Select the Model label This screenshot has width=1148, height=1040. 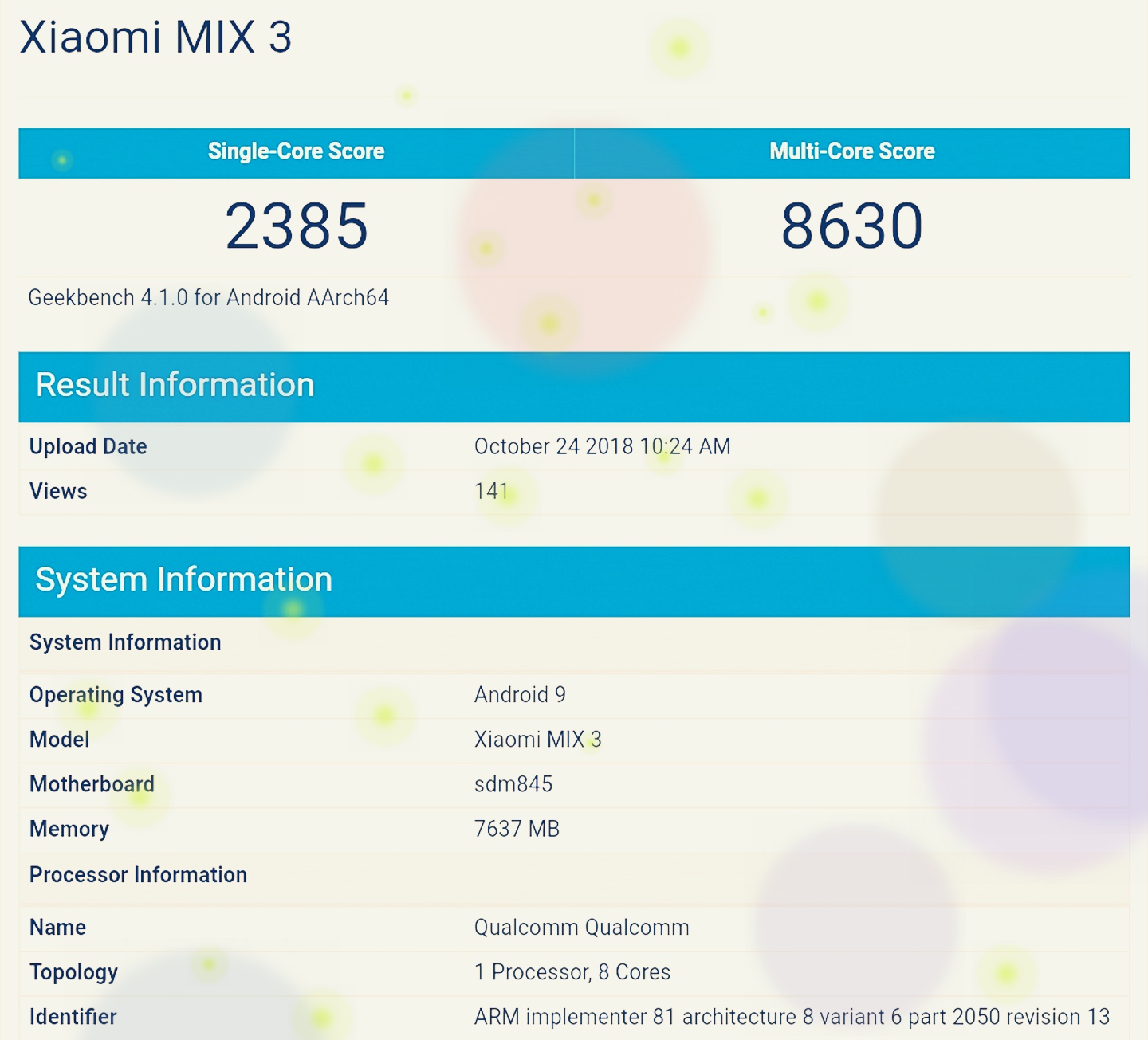coord(59,740)
